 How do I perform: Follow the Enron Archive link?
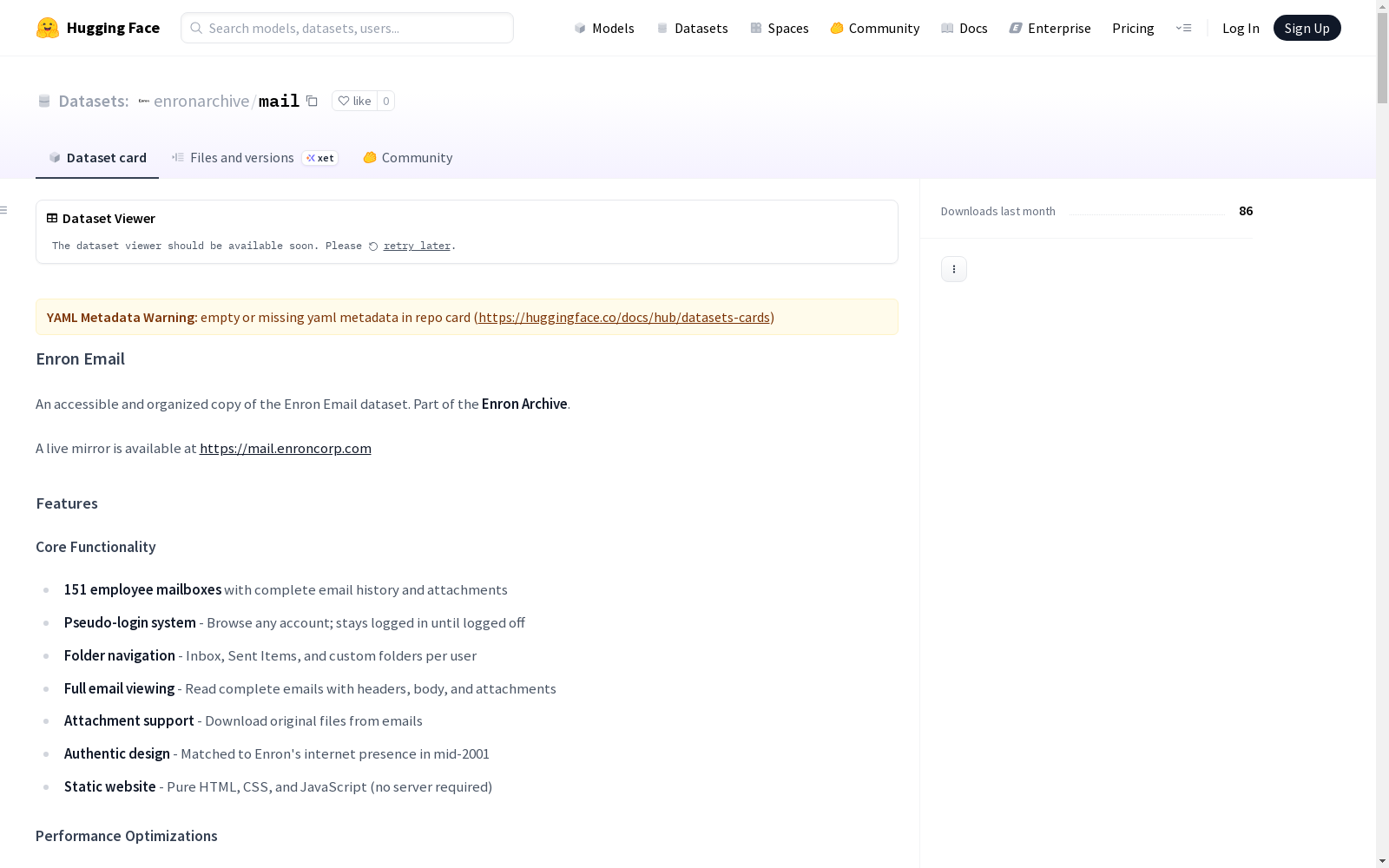[x=524, y=404]
